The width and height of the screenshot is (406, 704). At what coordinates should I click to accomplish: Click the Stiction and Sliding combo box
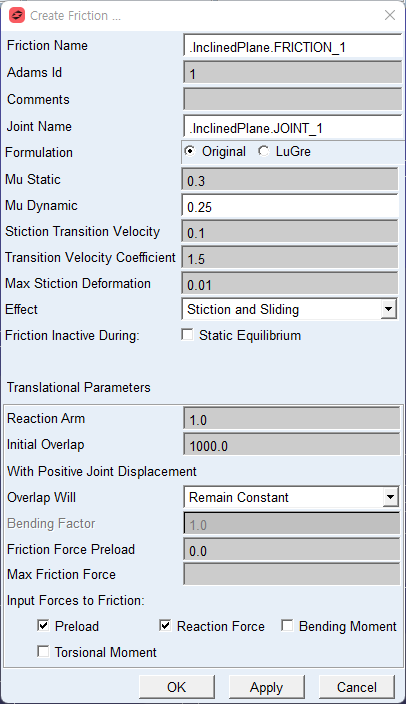pos(290,309)
